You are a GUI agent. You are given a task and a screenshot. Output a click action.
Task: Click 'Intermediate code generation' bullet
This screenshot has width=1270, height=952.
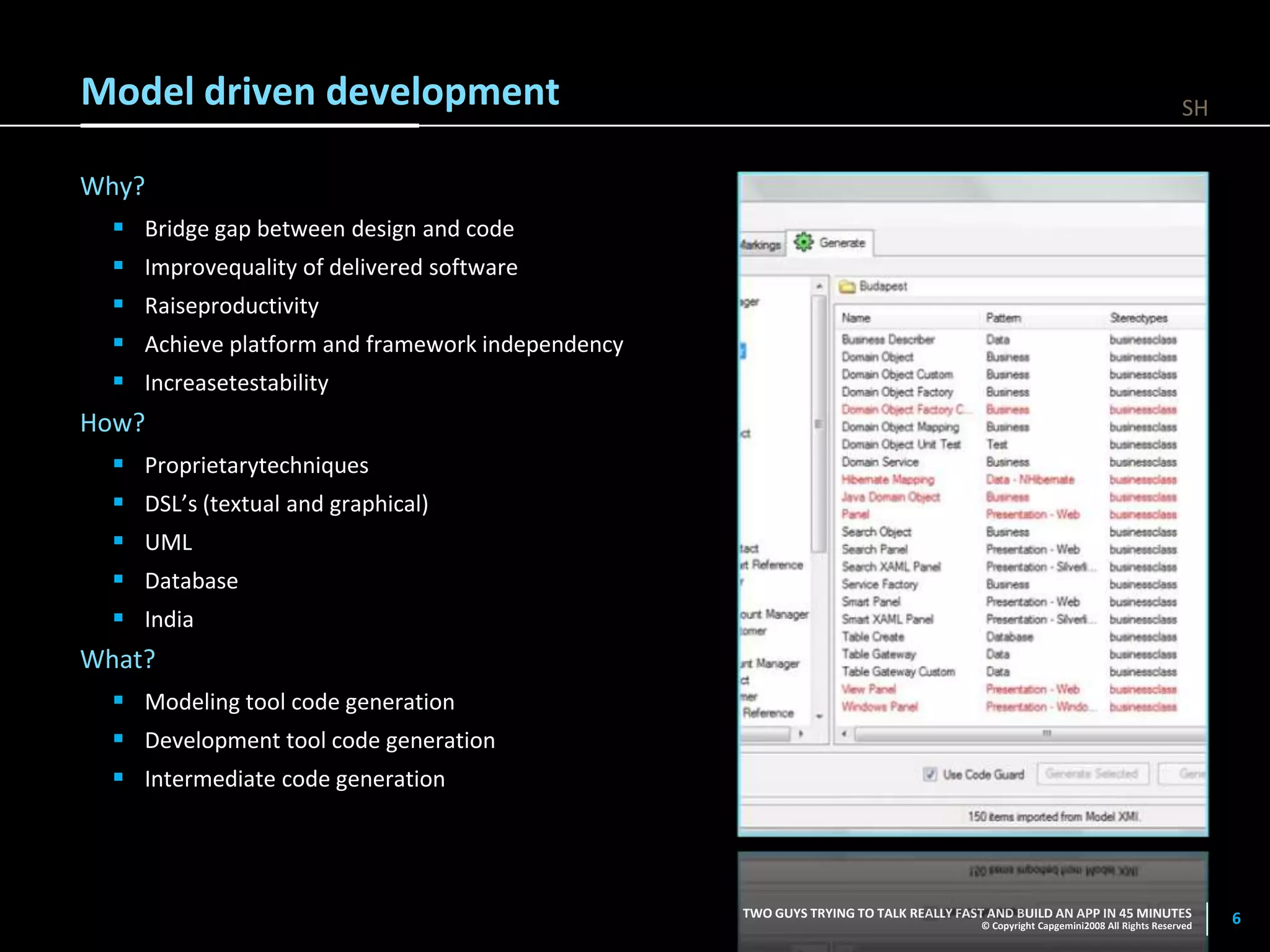295,779
